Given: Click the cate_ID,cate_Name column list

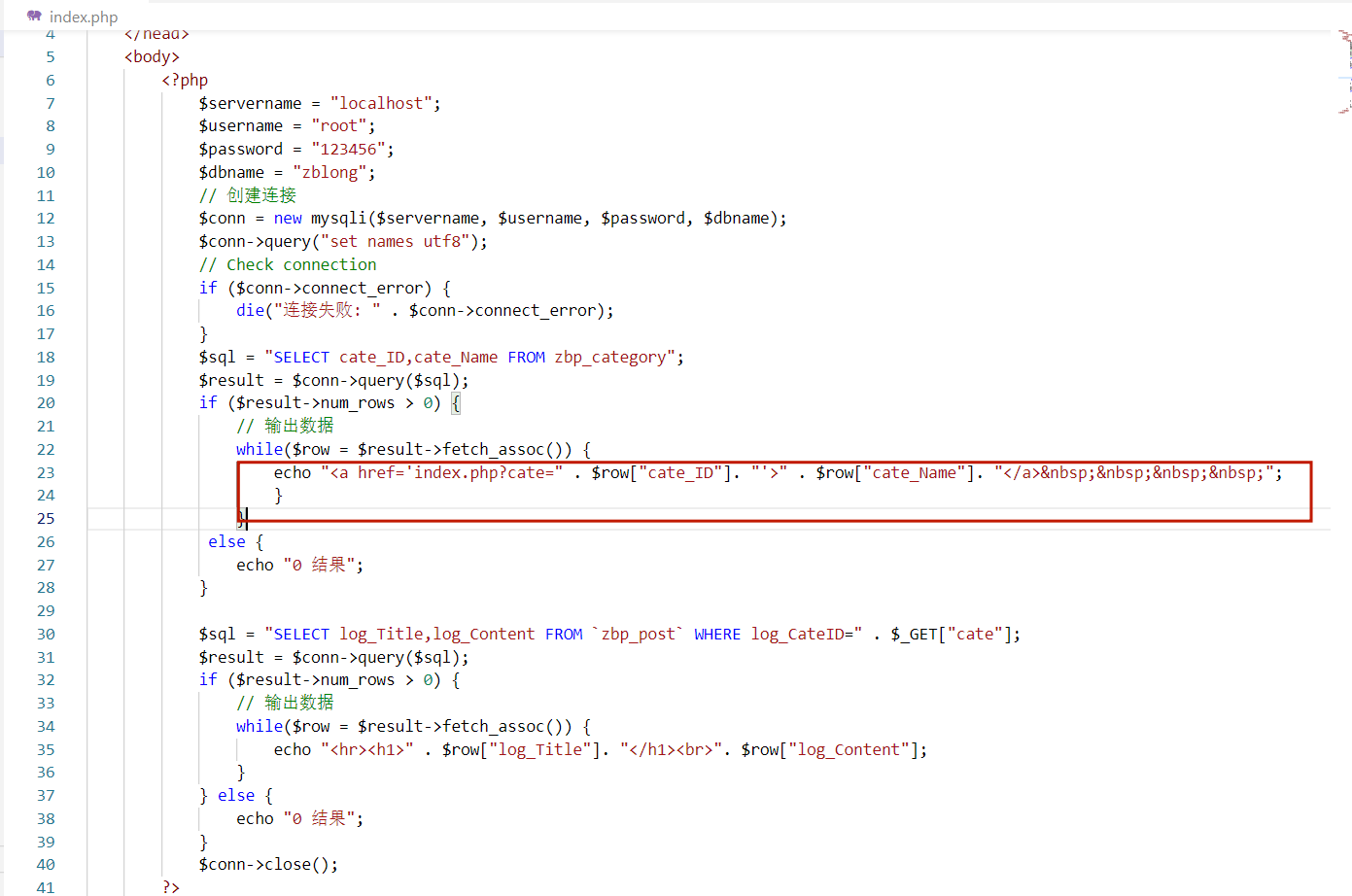Looking at the screenshot, I should 418,358.
